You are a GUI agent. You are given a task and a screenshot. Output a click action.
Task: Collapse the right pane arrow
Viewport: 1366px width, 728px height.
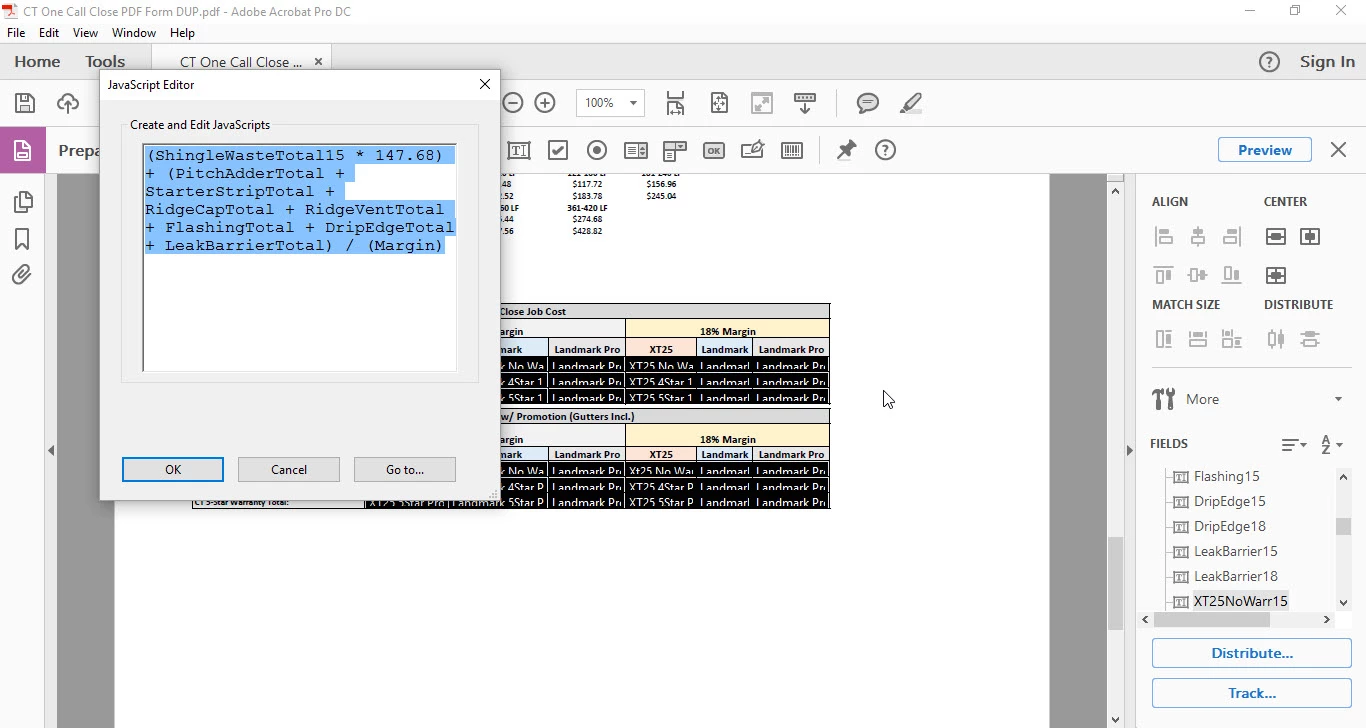(1130, 450)
